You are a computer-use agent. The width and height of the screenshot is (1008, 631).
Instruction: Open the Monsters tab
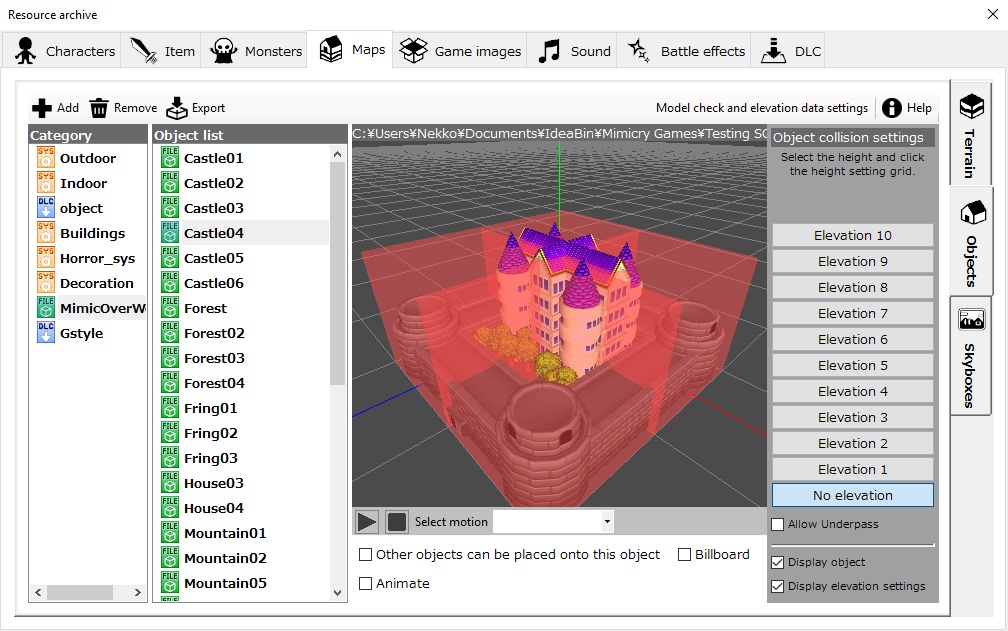coord(256,51)
